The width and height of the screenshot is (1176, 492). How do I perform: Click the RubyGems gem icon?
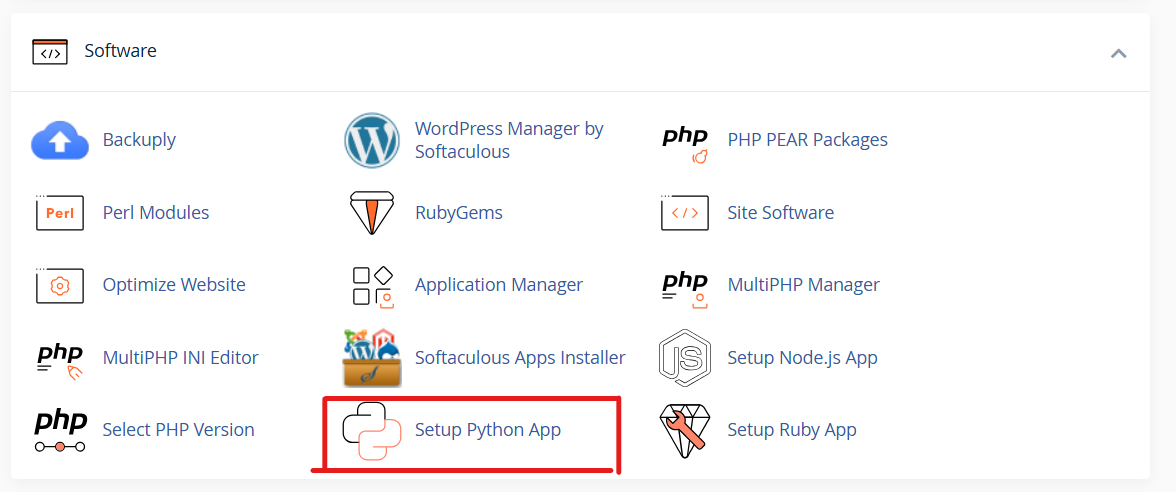pos(372,213)
